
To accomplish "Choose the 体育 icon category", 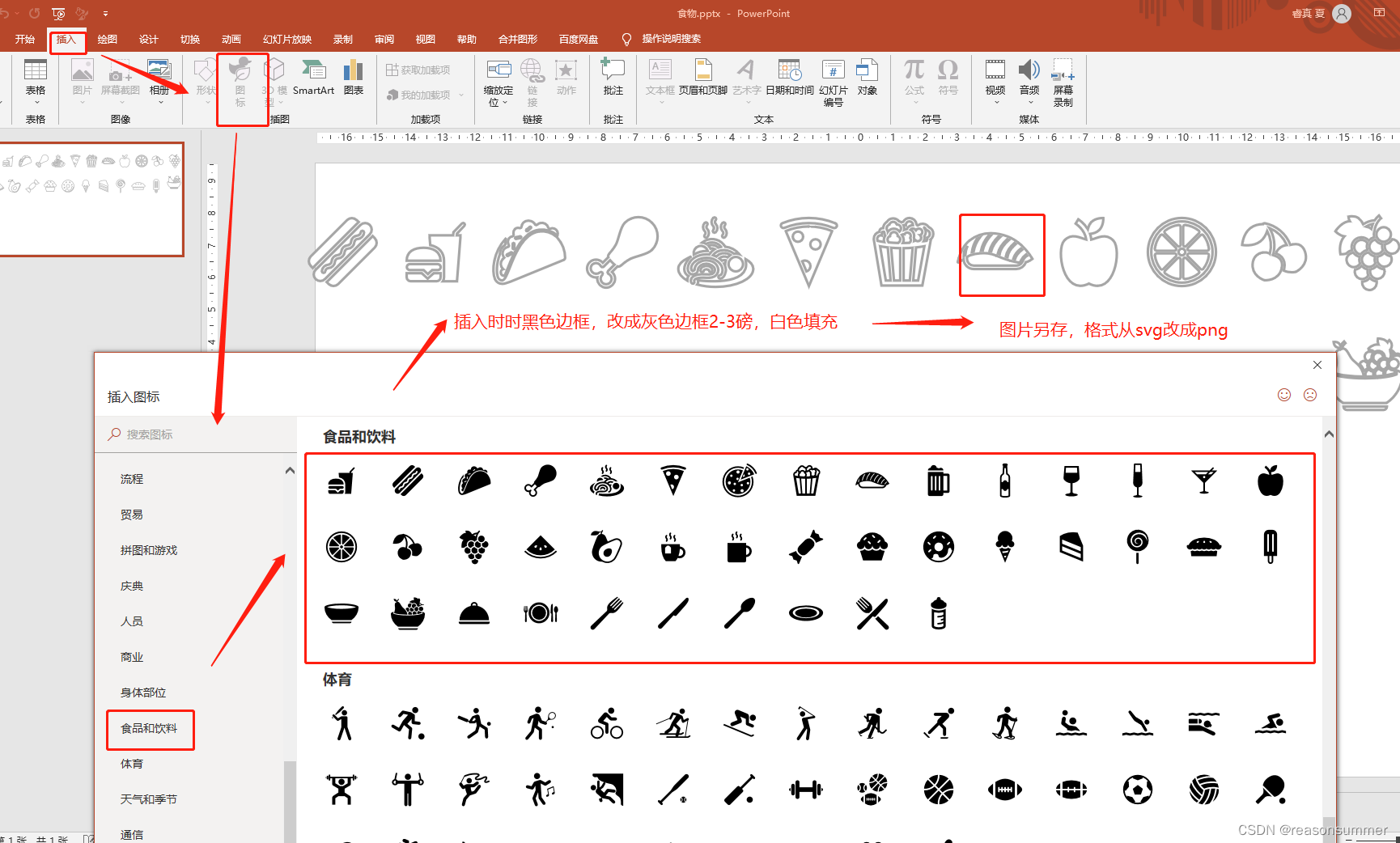I will (x=132, y=764).
